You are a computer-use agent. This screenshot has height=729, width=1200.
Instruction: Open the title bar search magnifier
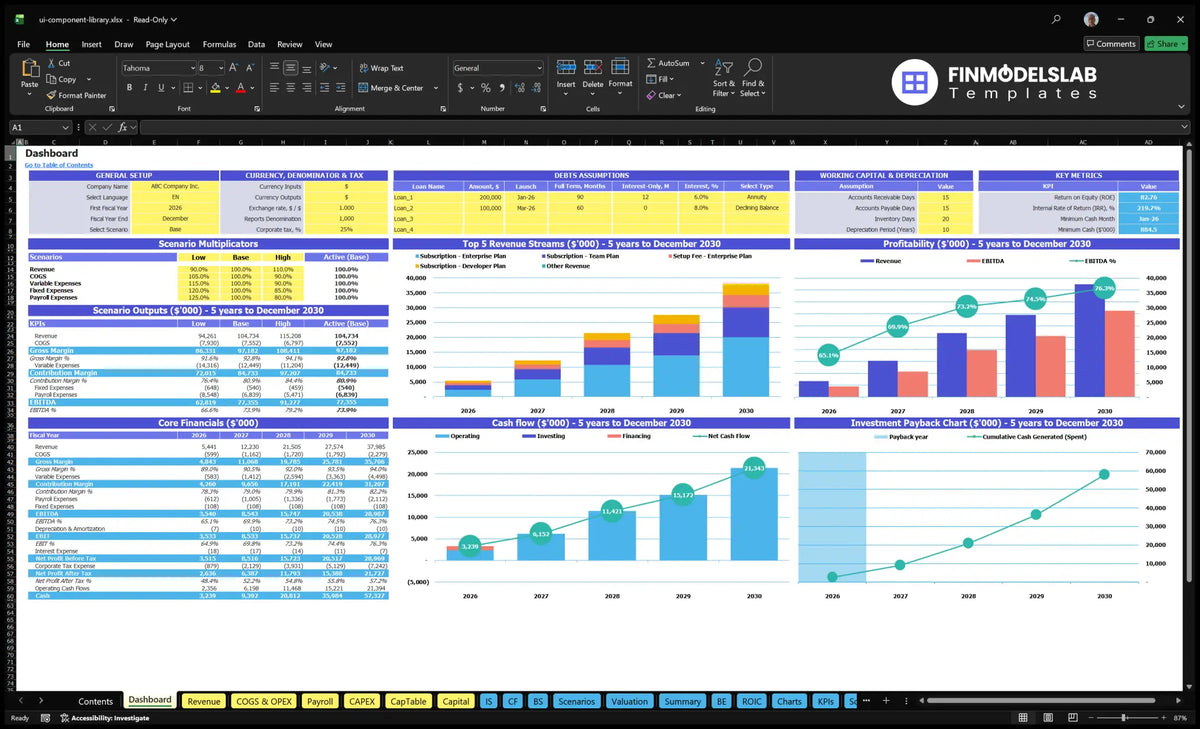(x=1057, y=19)
